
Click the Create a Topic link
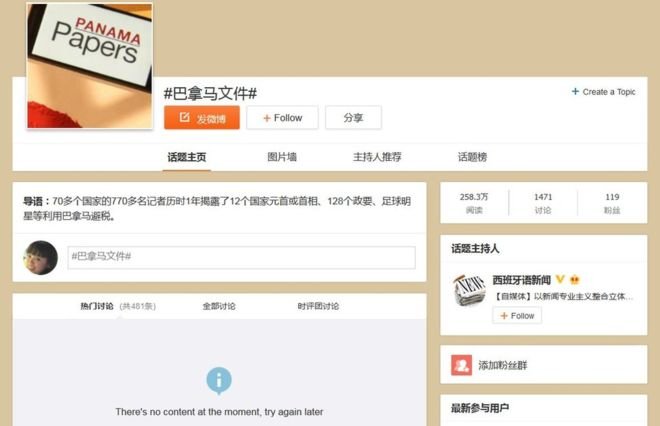[x=603, y=92]
